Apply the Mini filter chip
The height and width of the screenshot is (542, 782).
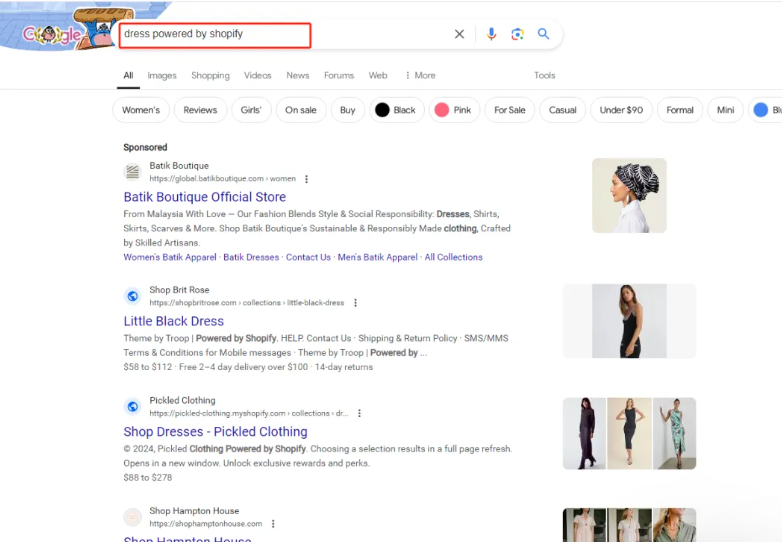[x=726, y=110]
